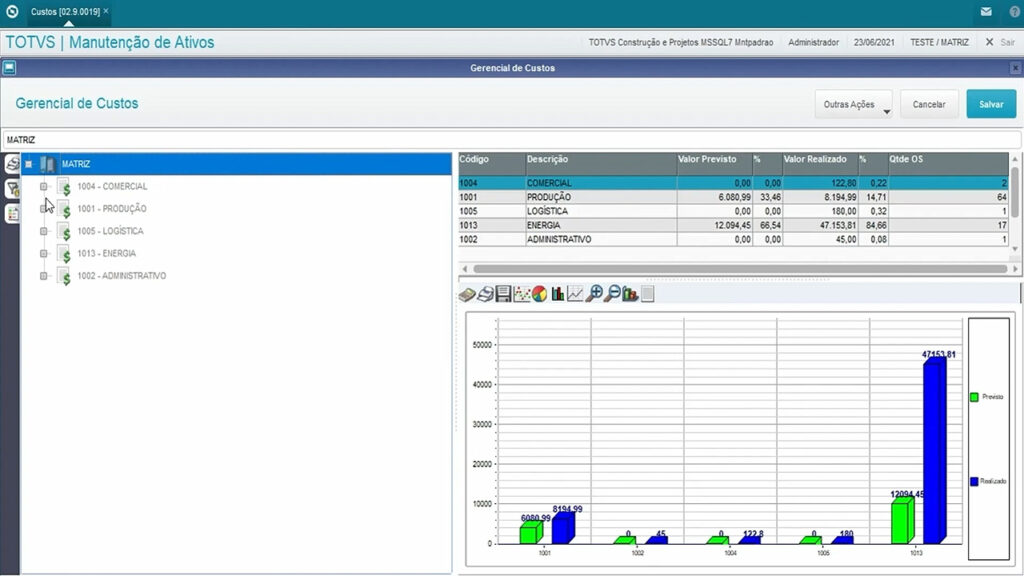Toggle the 3D bar chart icon
This screenshot has width=1024, height=576.
tap(630, 295)
